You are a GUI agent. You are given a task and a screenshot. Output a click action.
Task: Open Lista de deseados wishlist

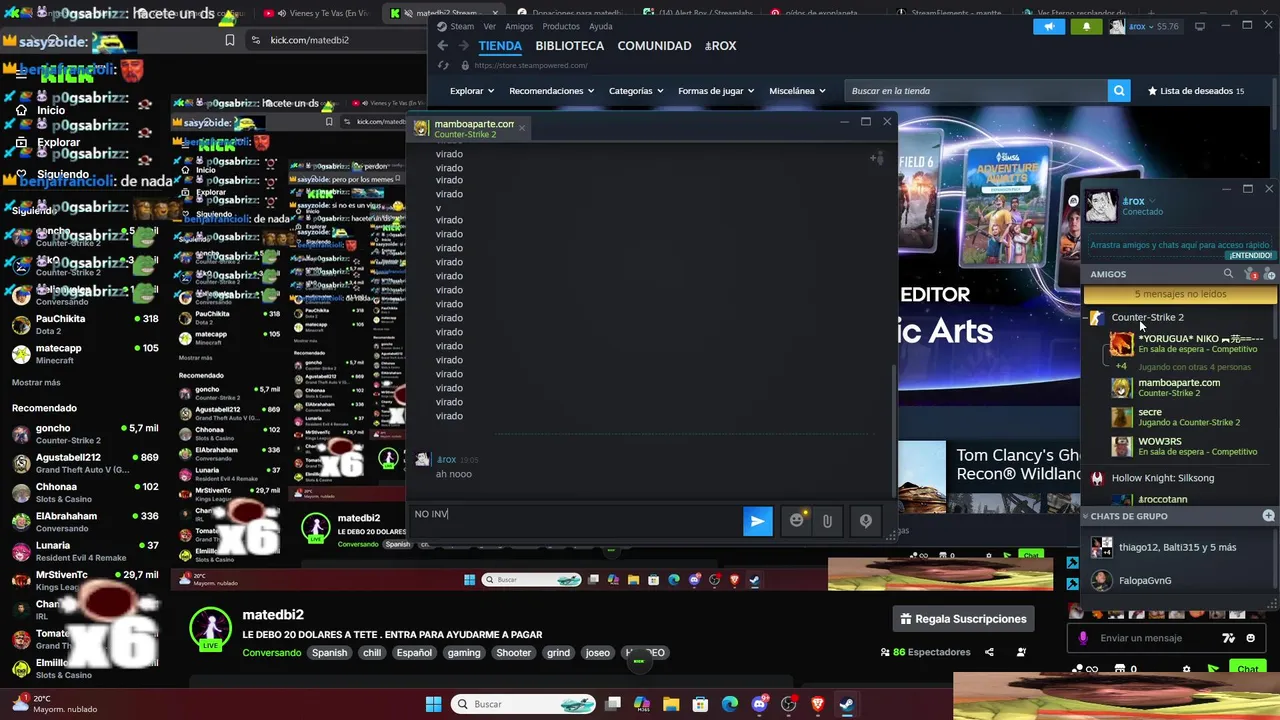pyautogui.click(x=1196, y=91)
